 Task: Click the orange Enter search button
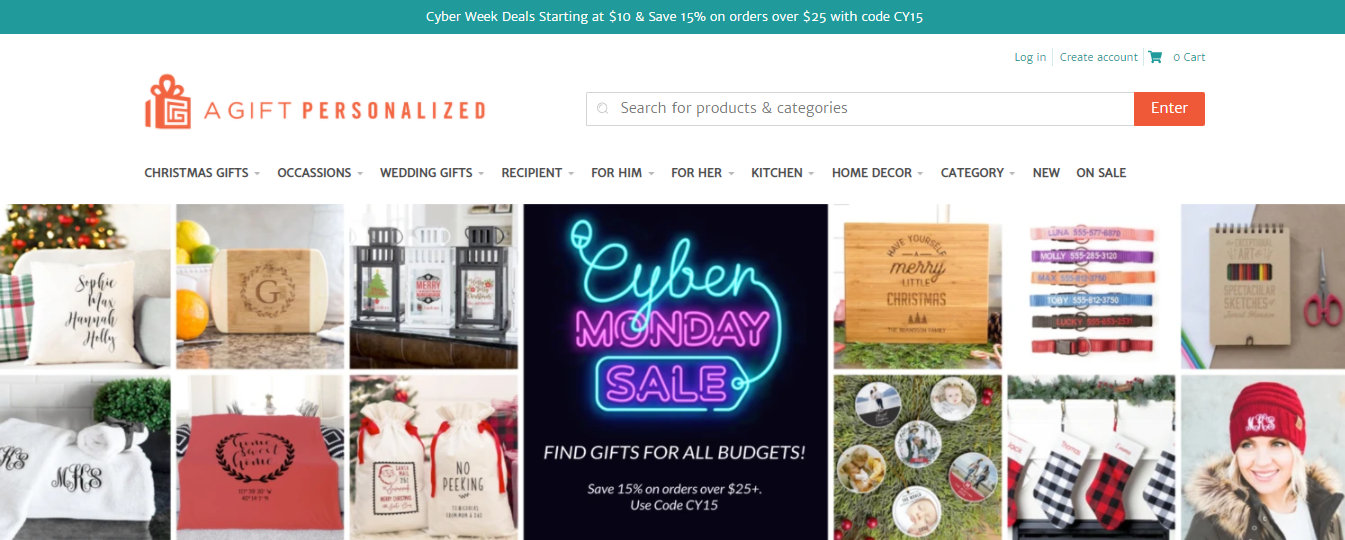[1169, 109]
